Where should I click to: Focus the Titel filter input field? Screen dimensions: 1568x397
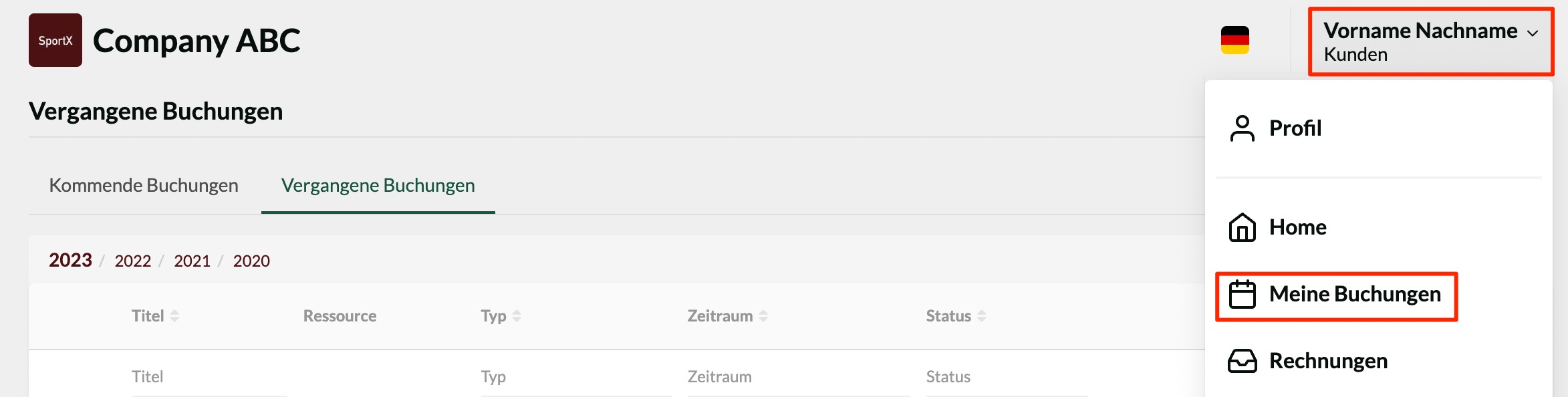[x=209, y=377]
